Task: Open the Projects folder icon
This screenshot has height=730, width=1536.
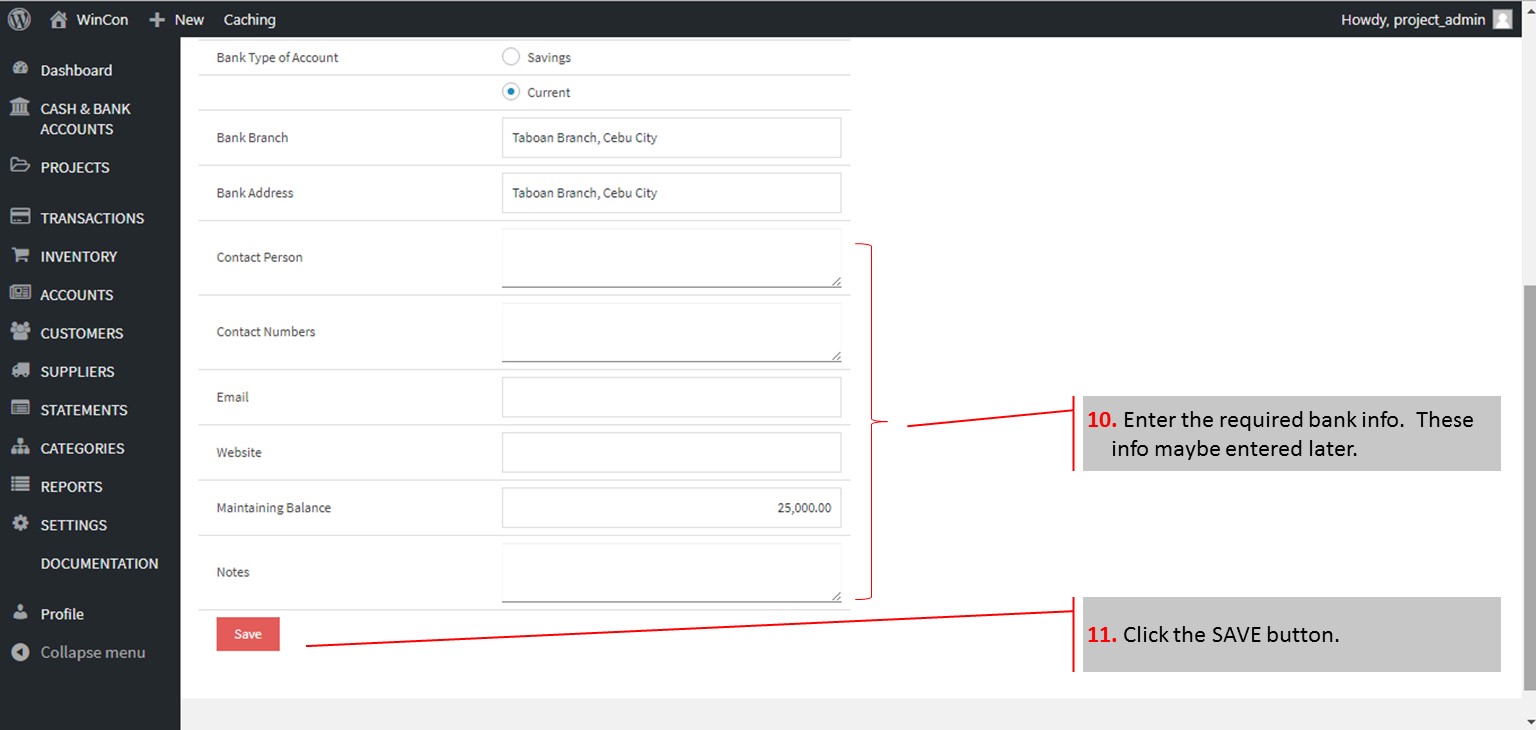Action: pyautogui.click(x=20, y=166)
